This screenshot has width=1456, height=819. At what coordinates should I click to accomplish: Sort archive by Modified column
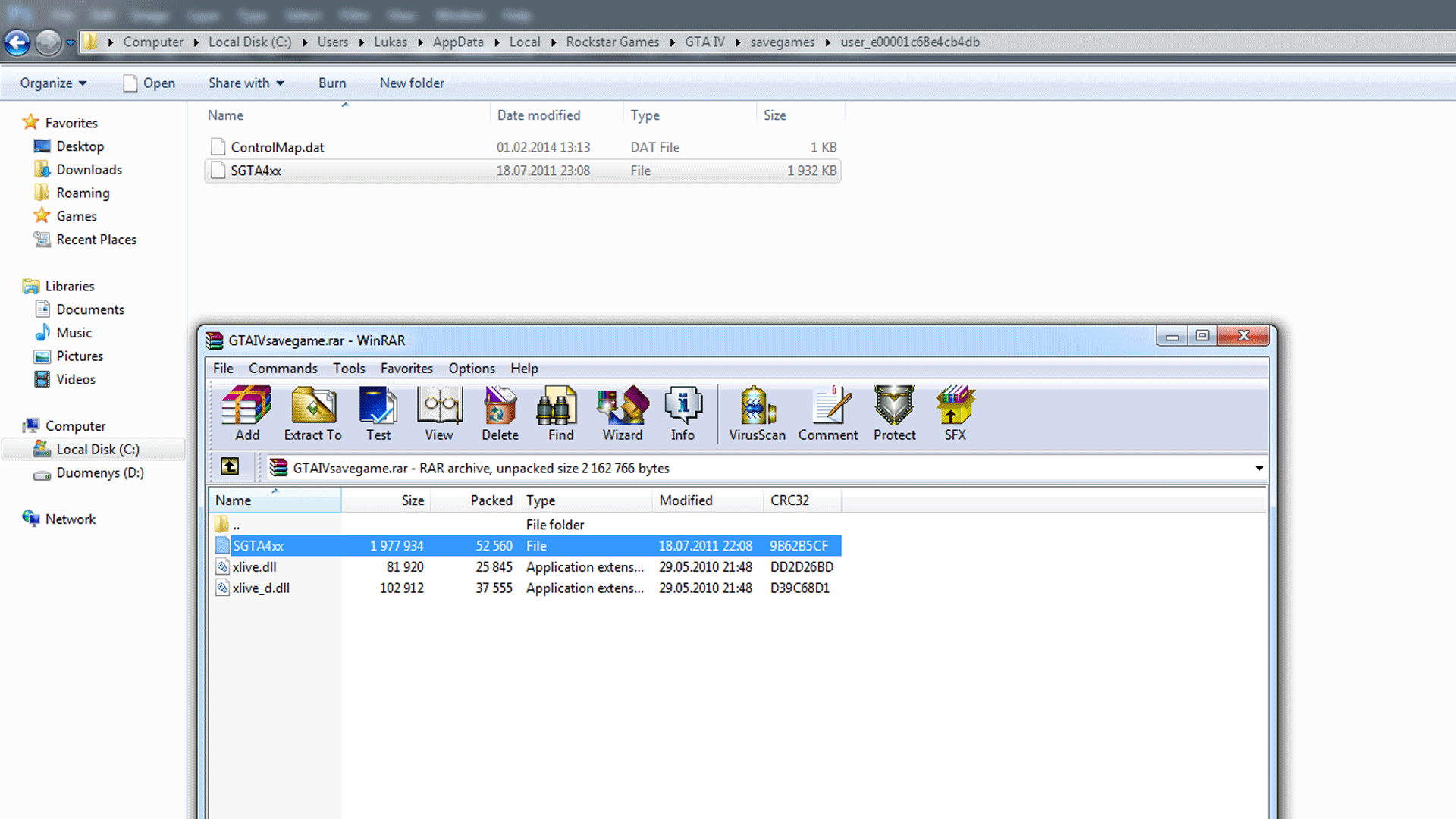tap(708, 500)
